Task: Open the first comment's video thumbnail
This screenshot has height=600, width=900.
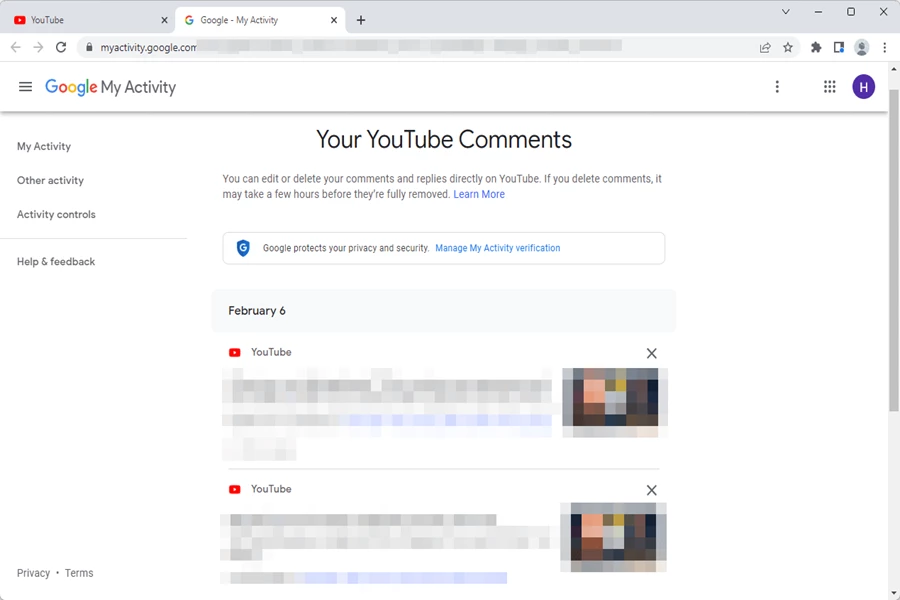Action: 615,402
